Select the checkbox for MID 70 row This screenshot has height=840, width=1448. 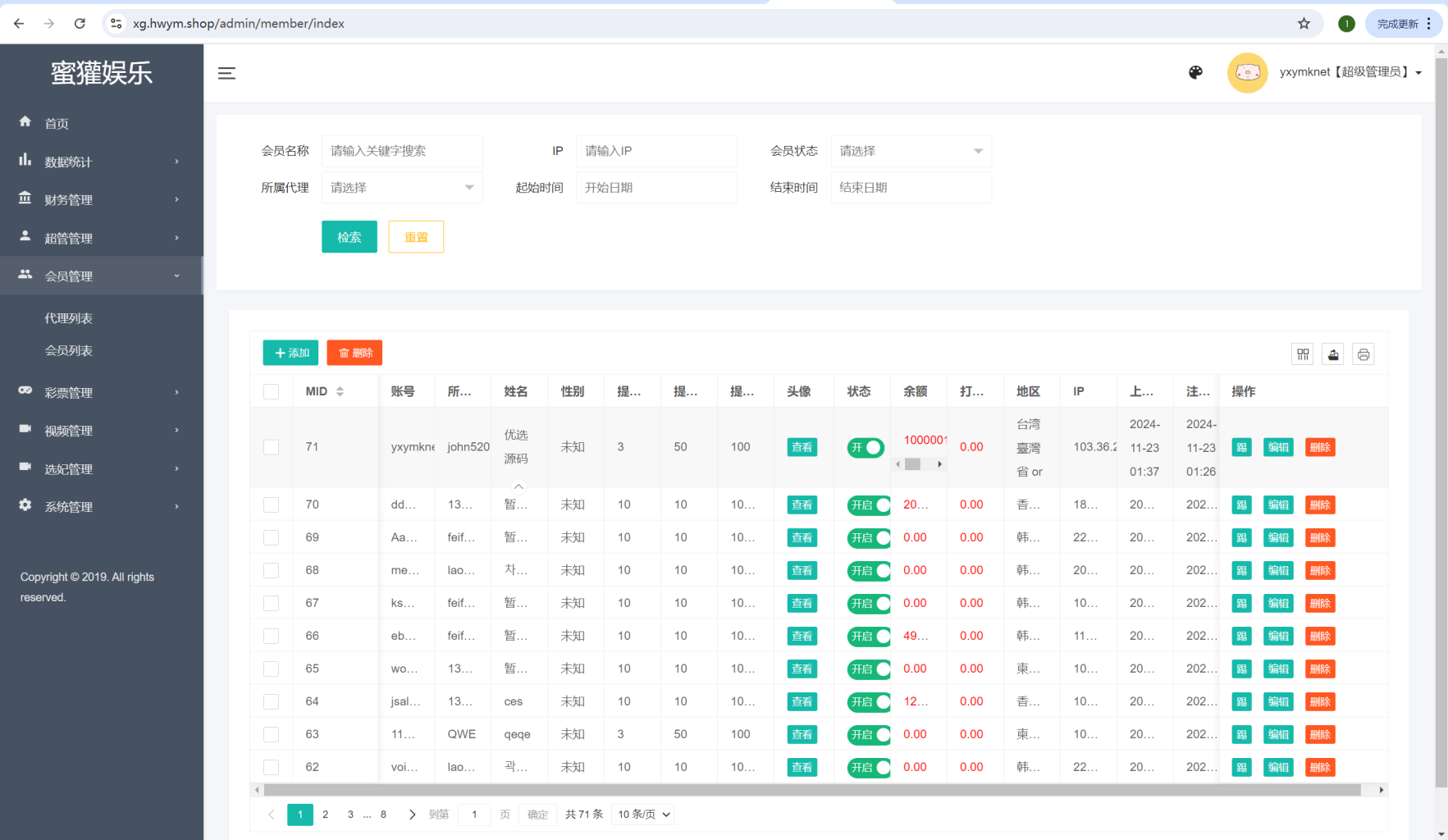[271, 504]
